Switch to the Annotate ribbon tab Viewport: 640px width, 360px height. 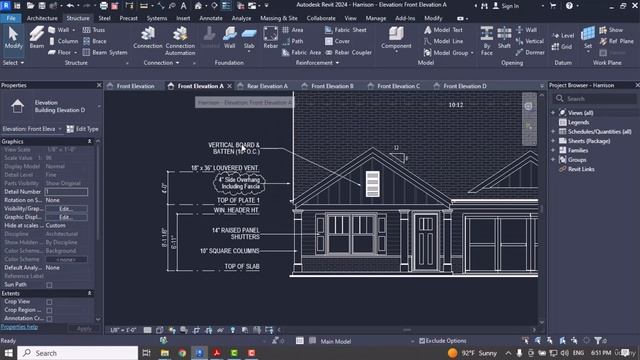[x=211, y=18]
